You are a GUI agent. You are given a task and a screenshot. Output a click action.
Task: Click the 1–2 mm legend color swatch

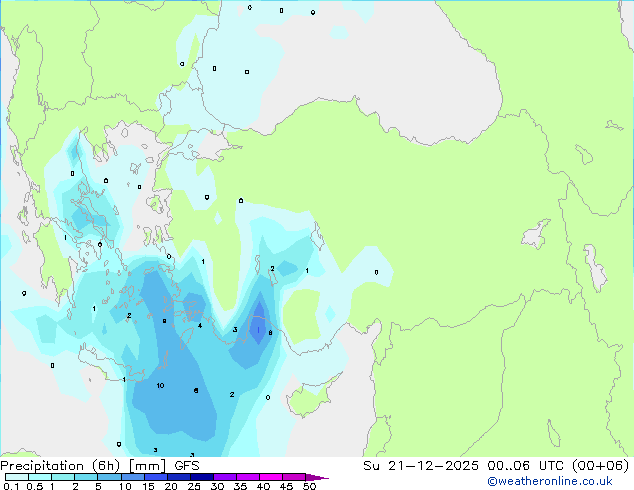coord(63,477)
